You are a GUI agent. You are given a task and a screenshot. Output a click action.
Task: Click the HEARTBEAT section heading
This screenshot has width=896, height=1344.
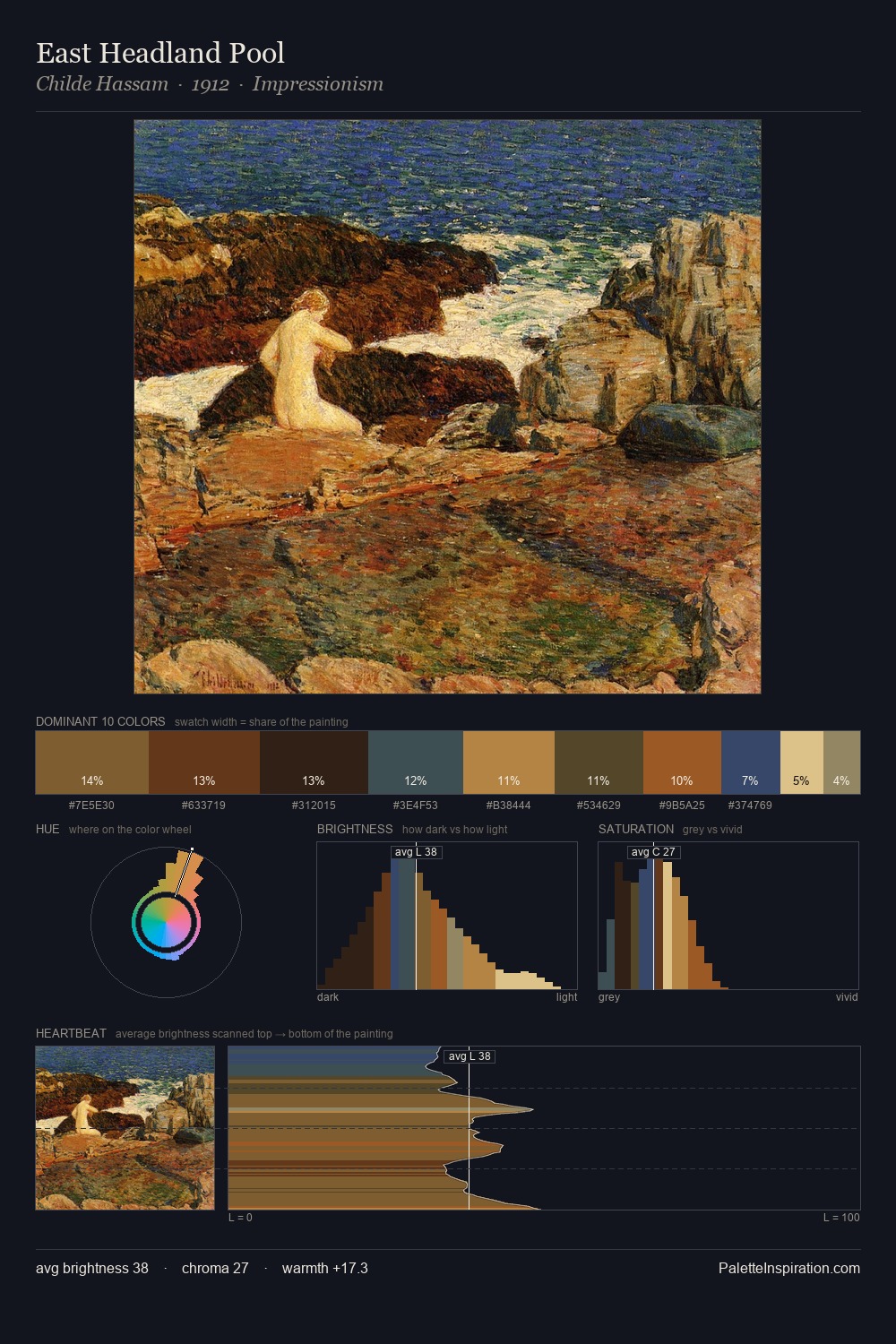pyautogui.click(x=71, y=1033)
